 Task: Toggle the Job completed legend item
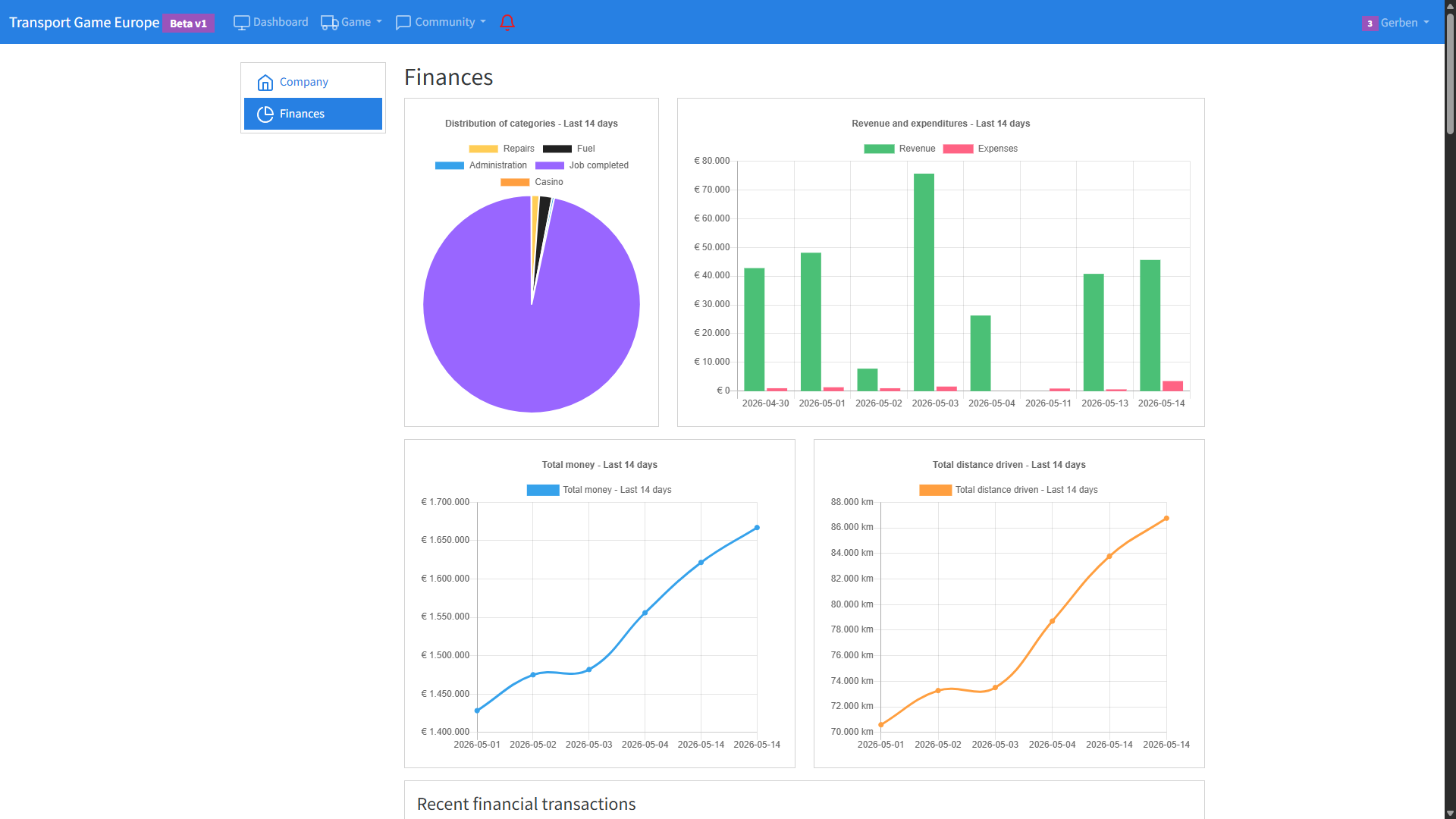pyautogui.click(x=582, y=165)
